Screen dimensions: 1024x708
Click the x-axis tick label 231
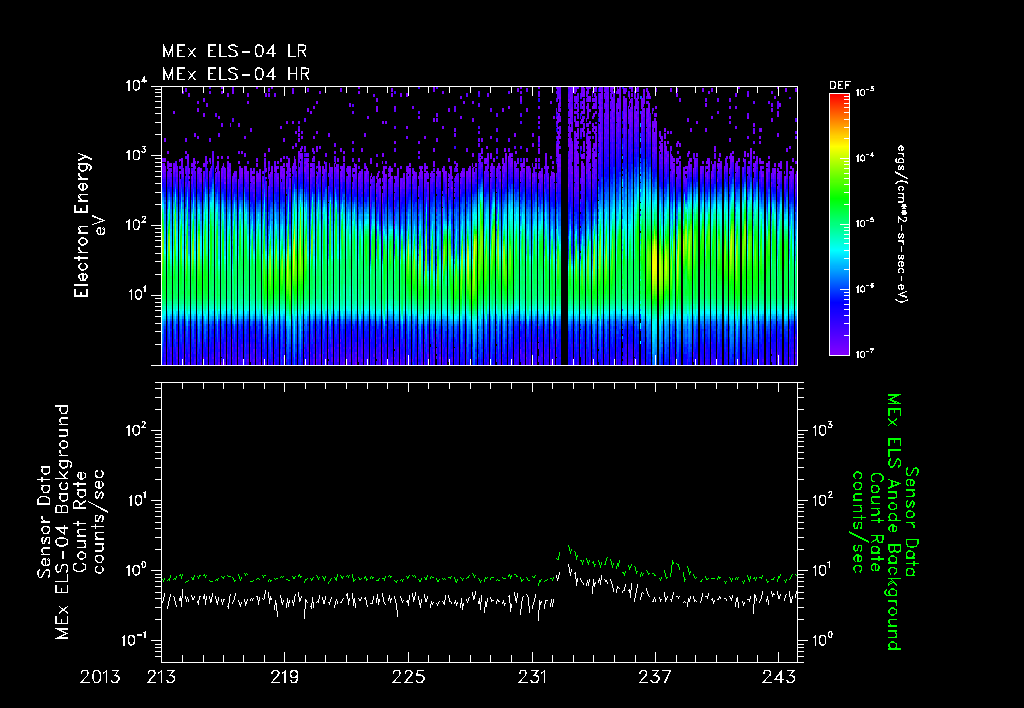(x=532, y=677)
